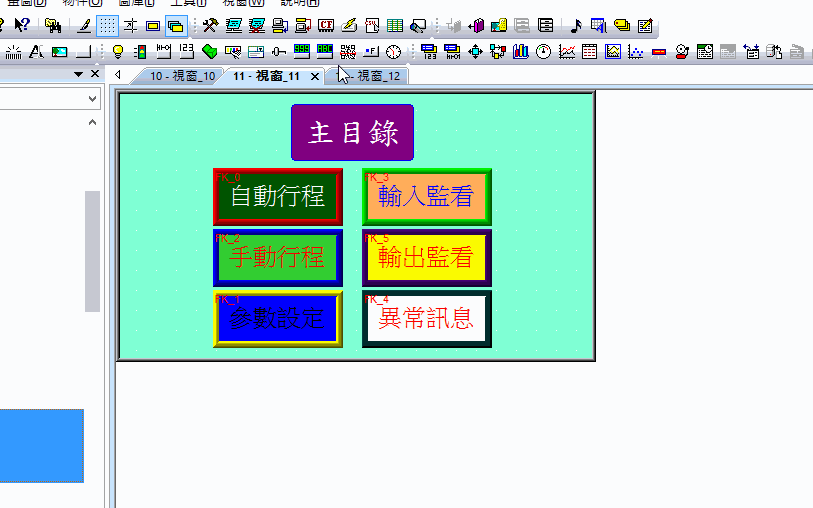The width and height of the screenshot is (813, 508).
Task: Click the 自動行程 button on the canvas
Action: coord(277,196)
